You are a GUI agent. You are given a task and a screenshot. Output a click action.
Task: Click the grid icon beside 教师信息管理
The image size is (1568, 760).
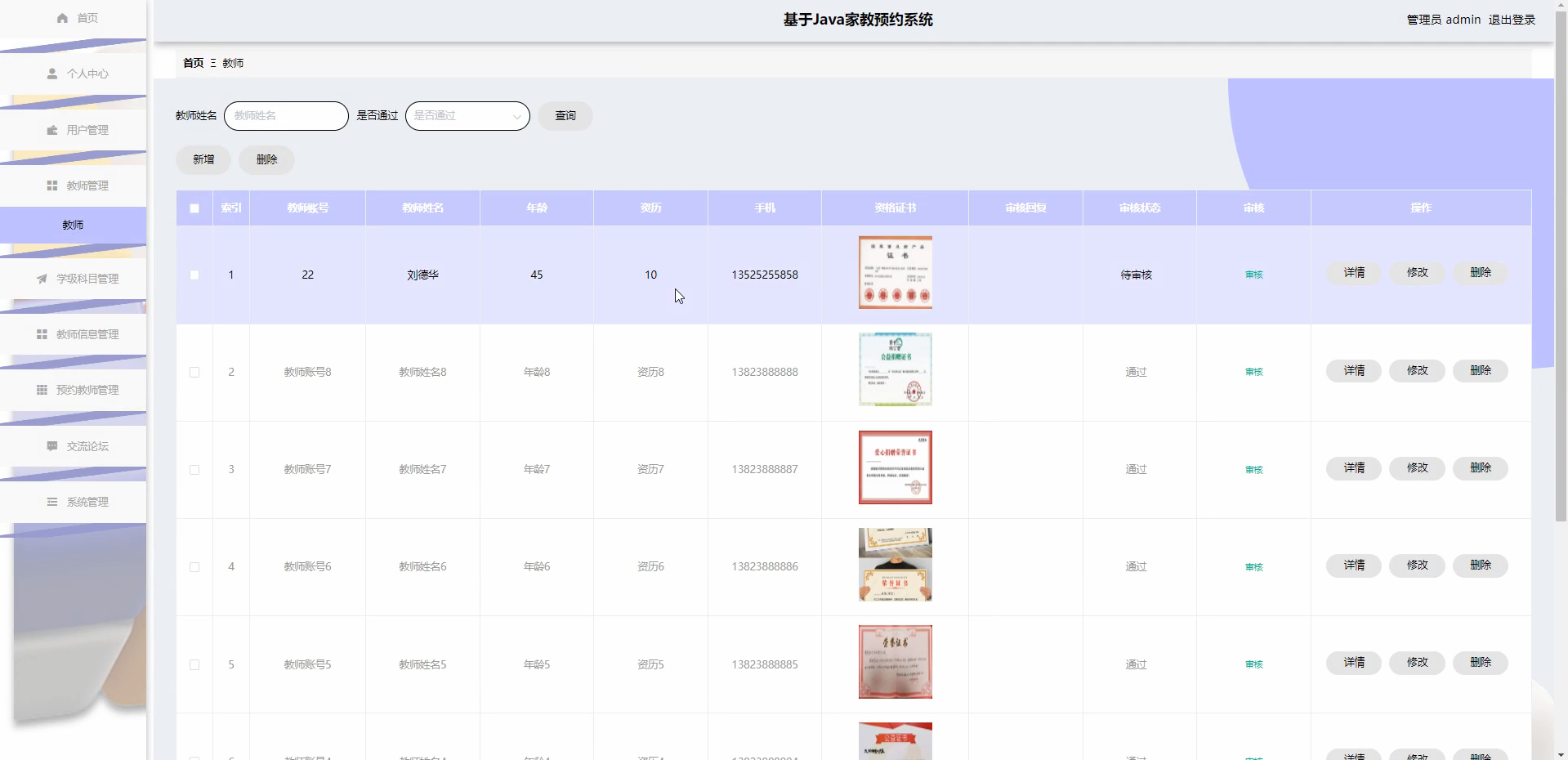[42, 334]
